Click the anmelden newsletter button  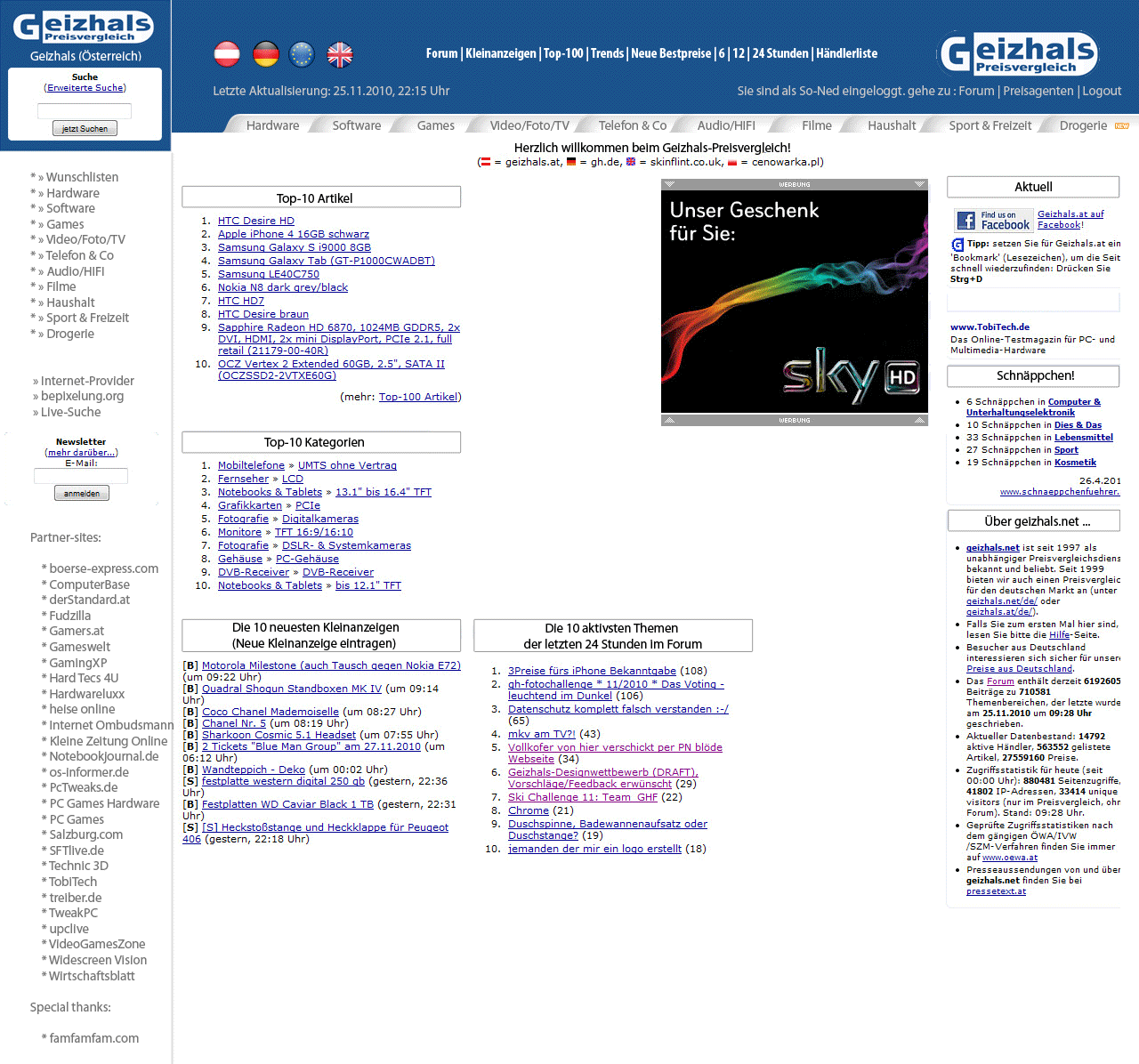pyautogui.click(x=82, y=494)
